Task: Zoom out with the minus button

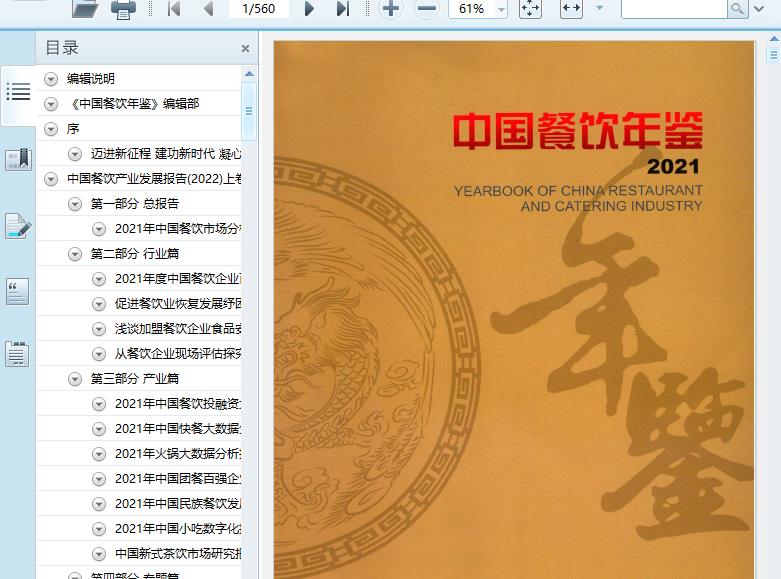Action: [426, 8]
